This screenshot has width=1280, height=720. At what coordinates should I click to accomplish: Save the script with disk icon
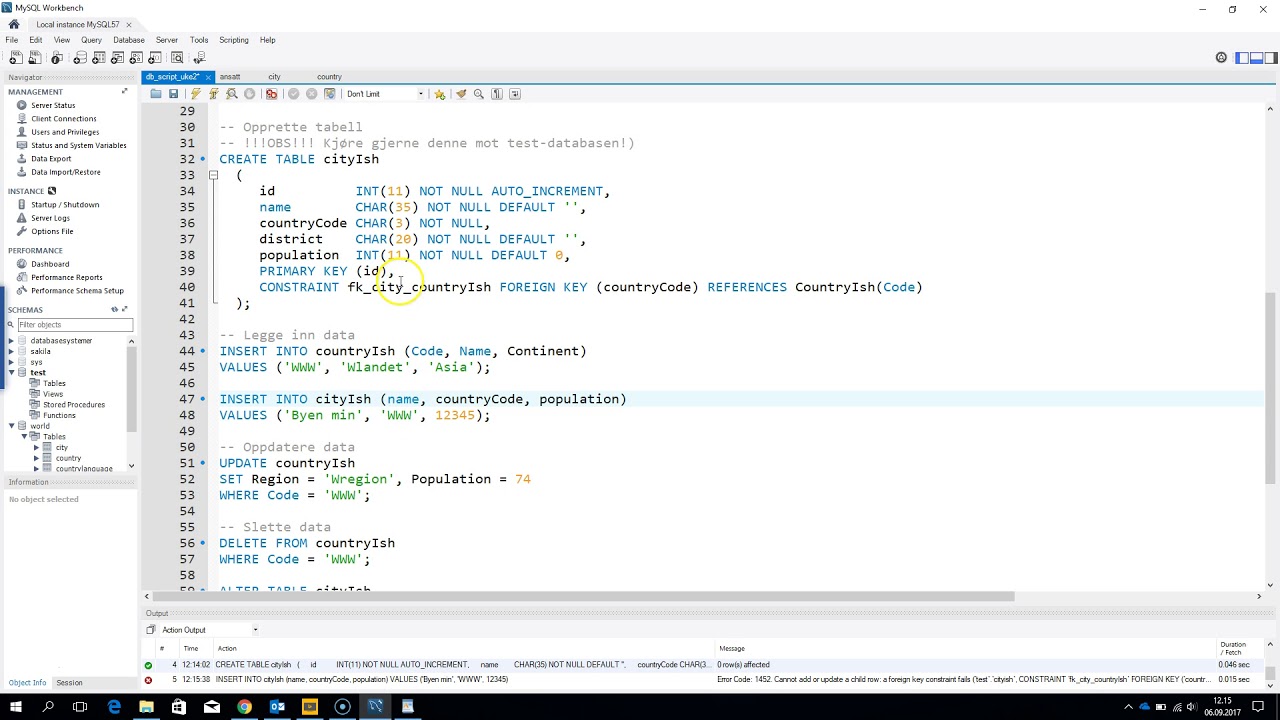(x=173, y=94)
